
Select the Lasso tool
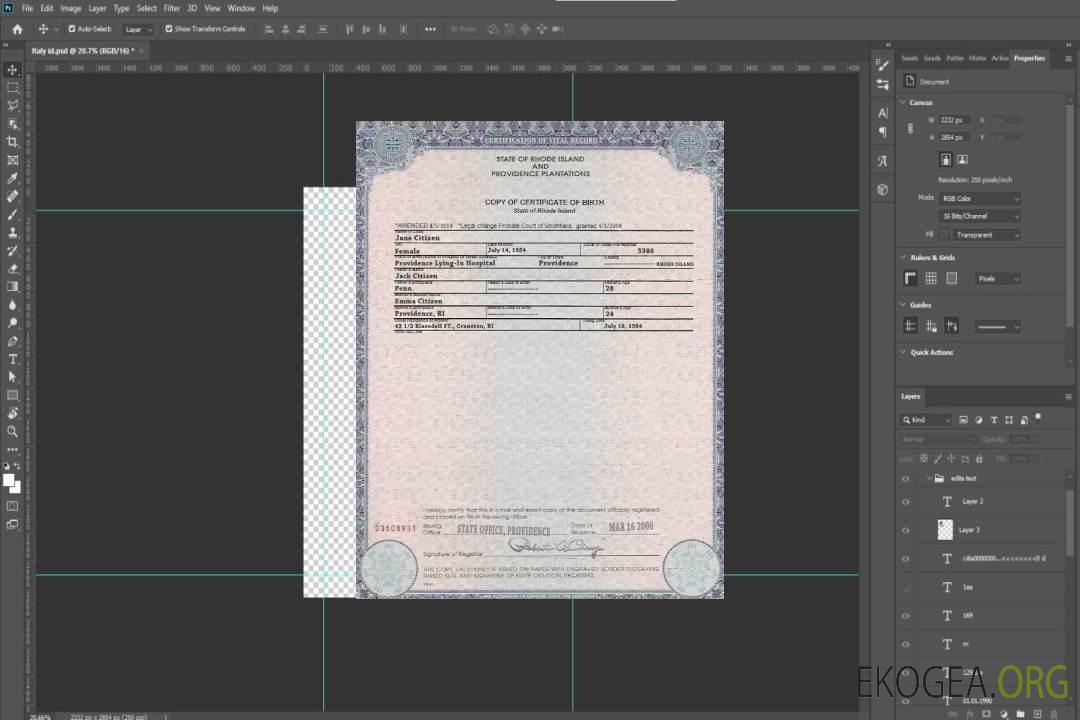pyautogui.click(x=12, y=105)
